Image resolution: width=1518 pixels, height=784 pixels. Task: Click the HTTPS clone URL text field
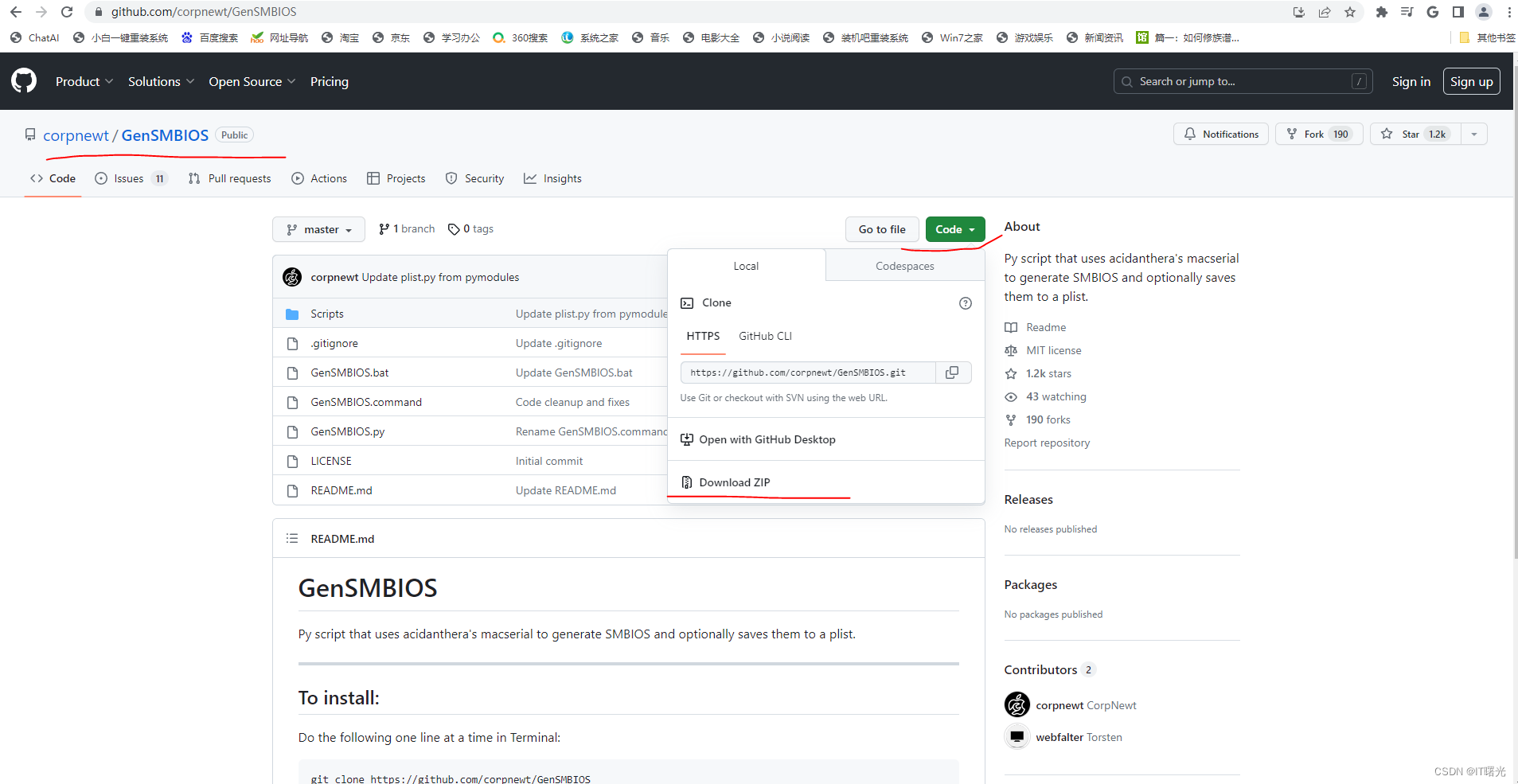tap(808, 372)
